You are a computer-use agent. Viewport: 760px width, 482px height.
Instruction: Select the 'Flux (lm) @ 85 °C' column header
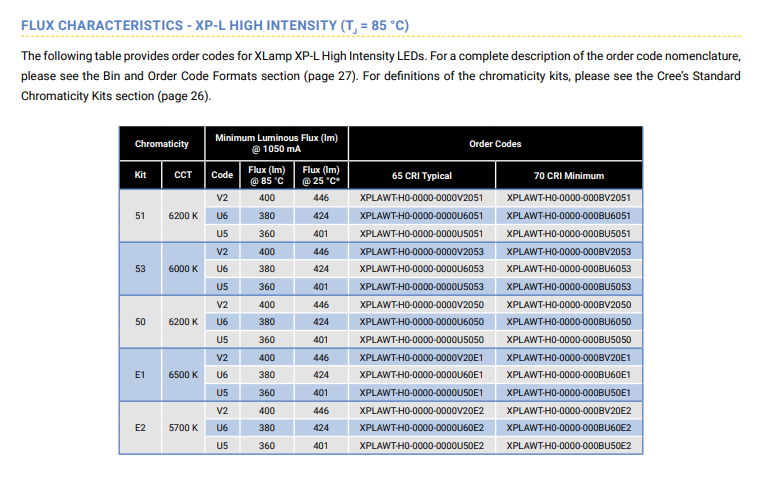267,176
